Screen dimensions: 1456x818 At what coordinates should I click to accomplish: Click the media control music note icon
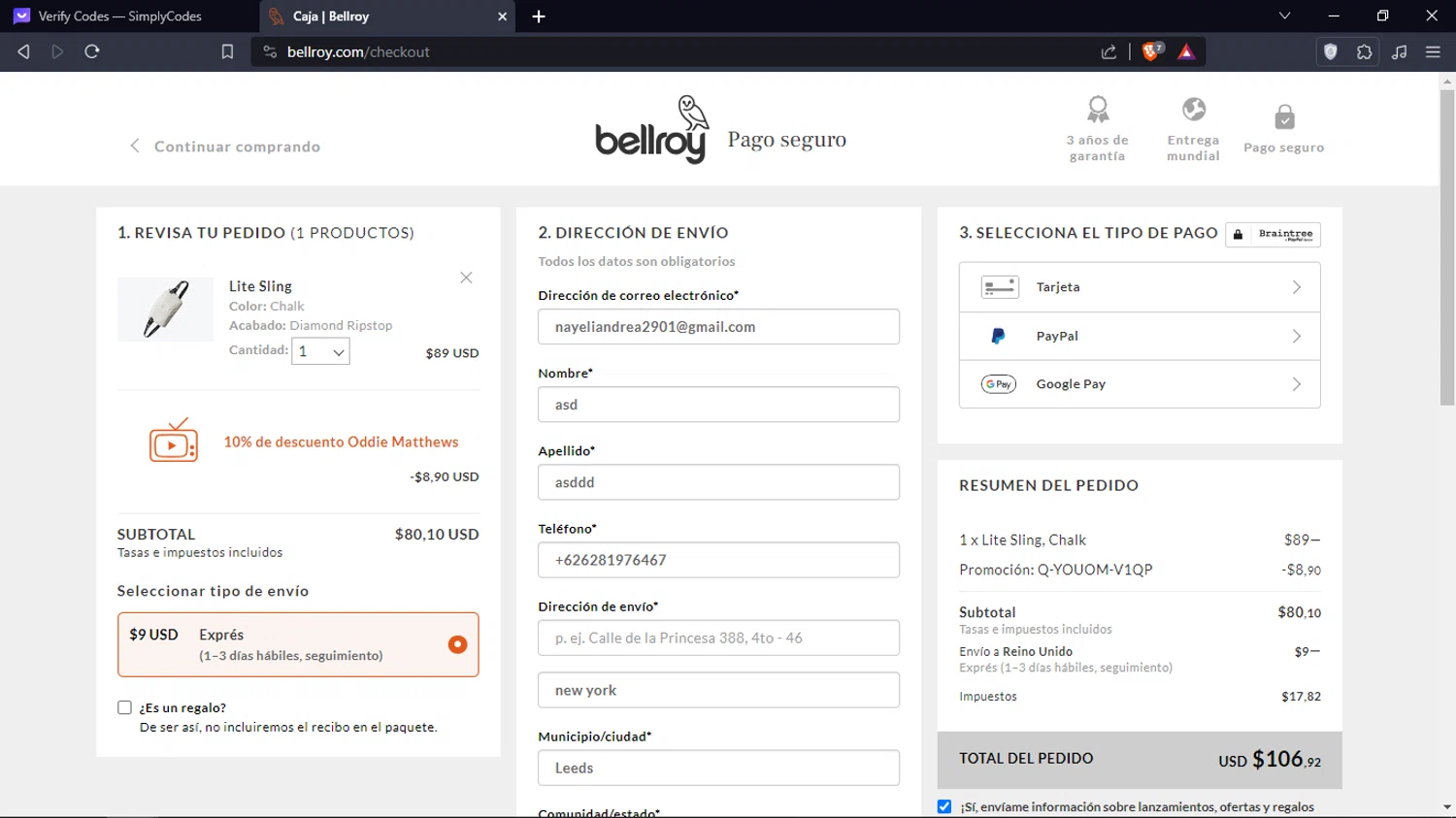(x=1399, y=51)
